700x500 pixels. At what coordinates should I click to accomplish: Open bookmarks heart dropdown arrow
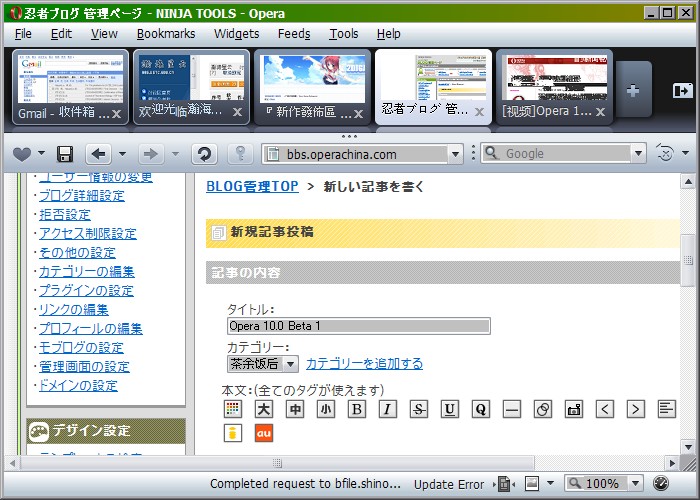click(x=42, y=153)
